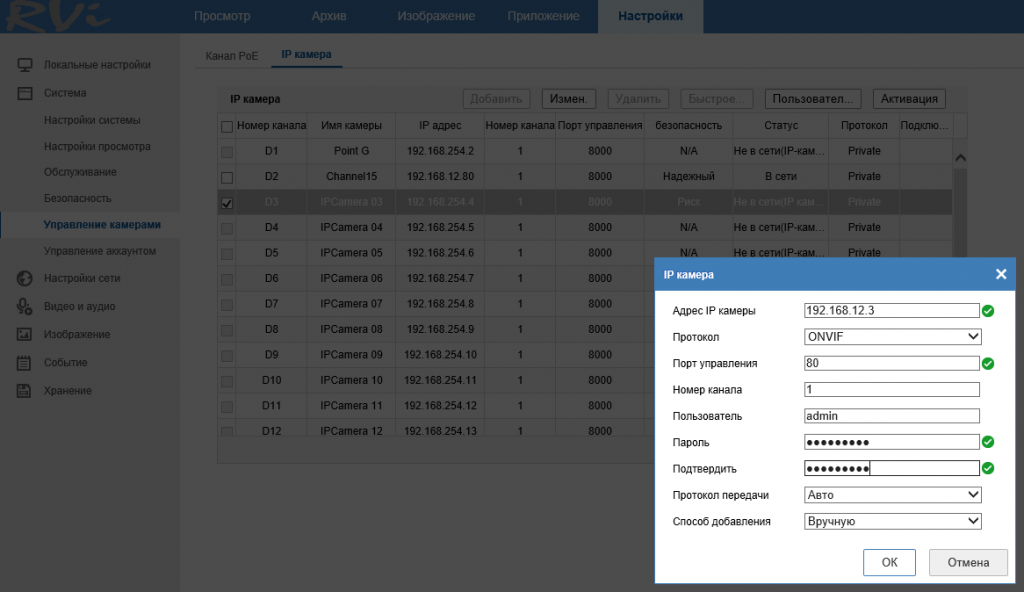Click the table scrollbar up arrow

(961, 158)
